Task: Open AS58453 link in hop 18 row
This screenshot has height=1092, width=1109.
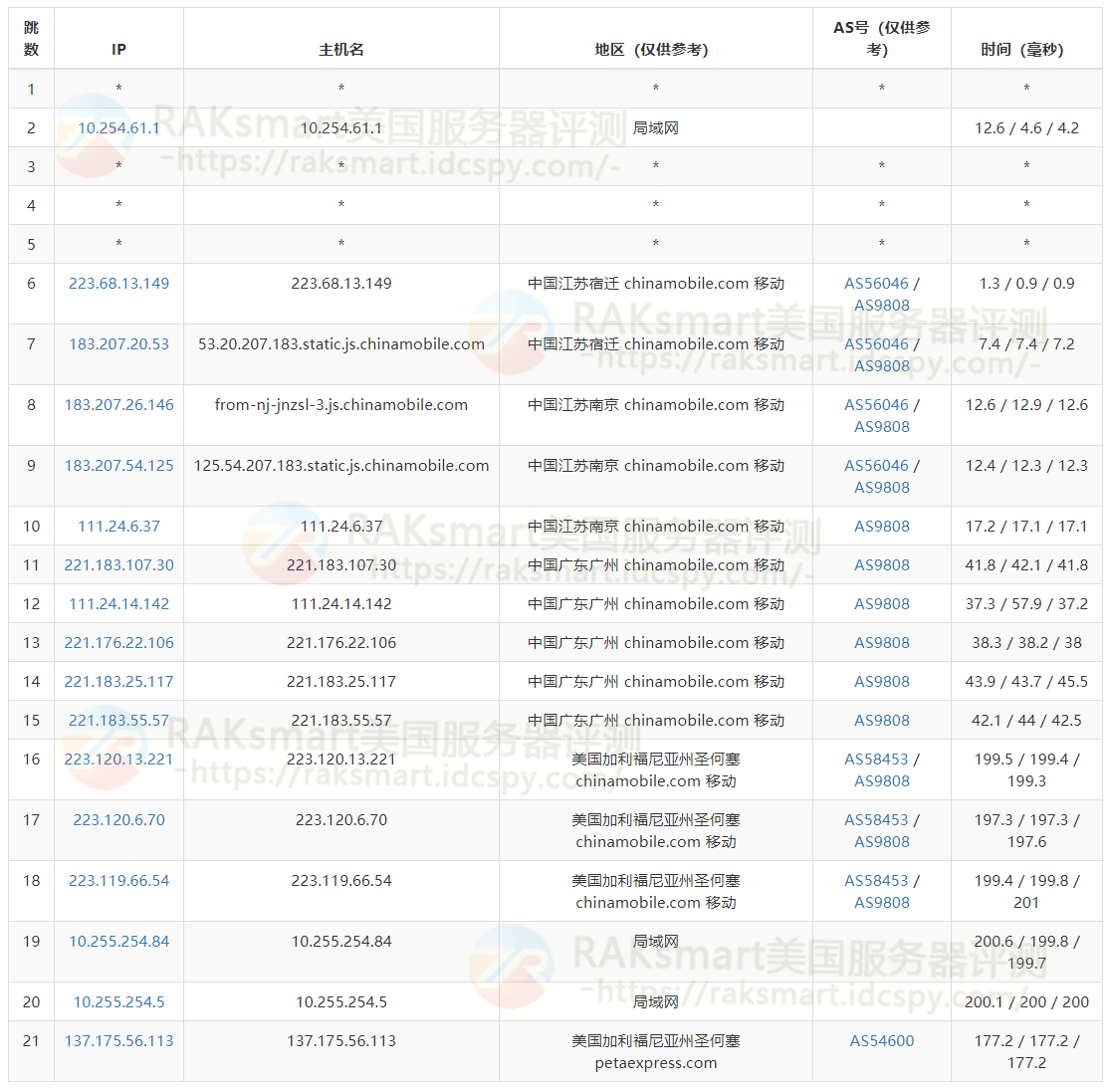Action: pyautogui.click(x=876, y=881)
